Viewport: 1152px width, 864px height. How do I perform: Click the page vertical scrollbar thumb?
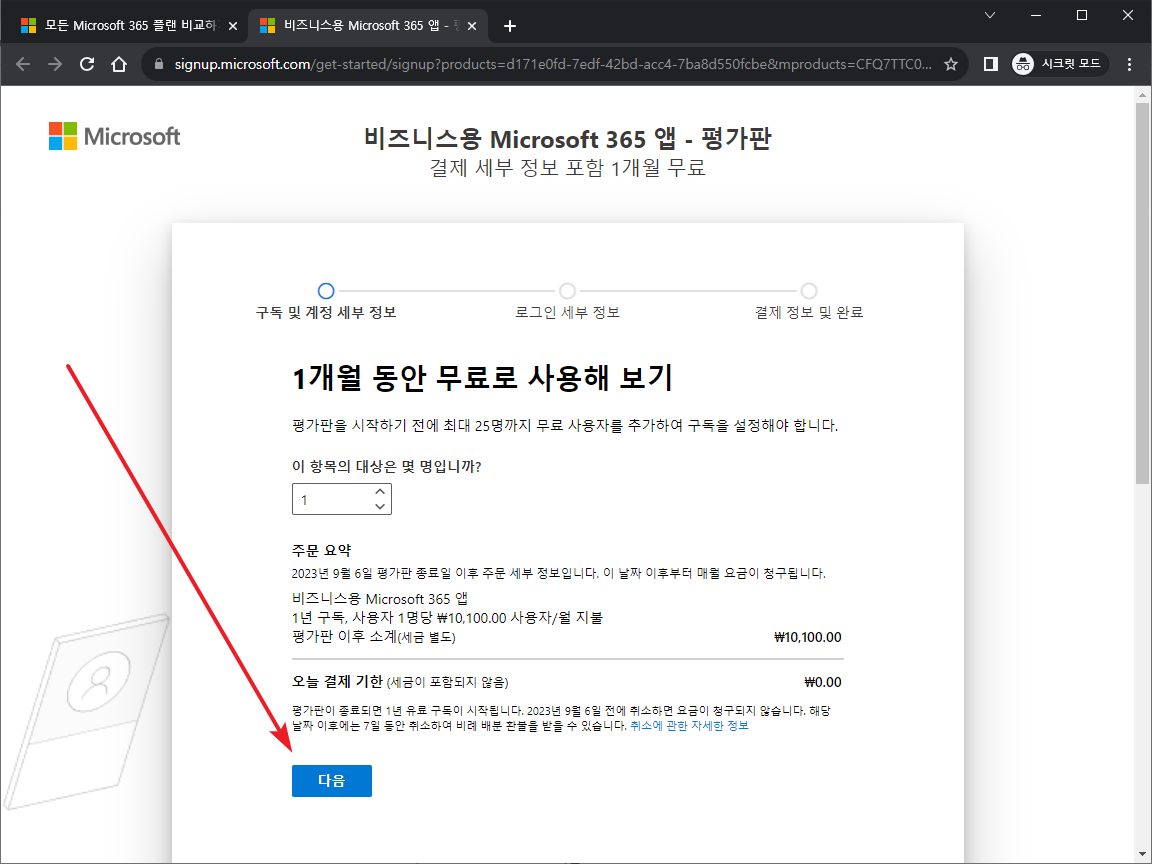coord(1142,293)
